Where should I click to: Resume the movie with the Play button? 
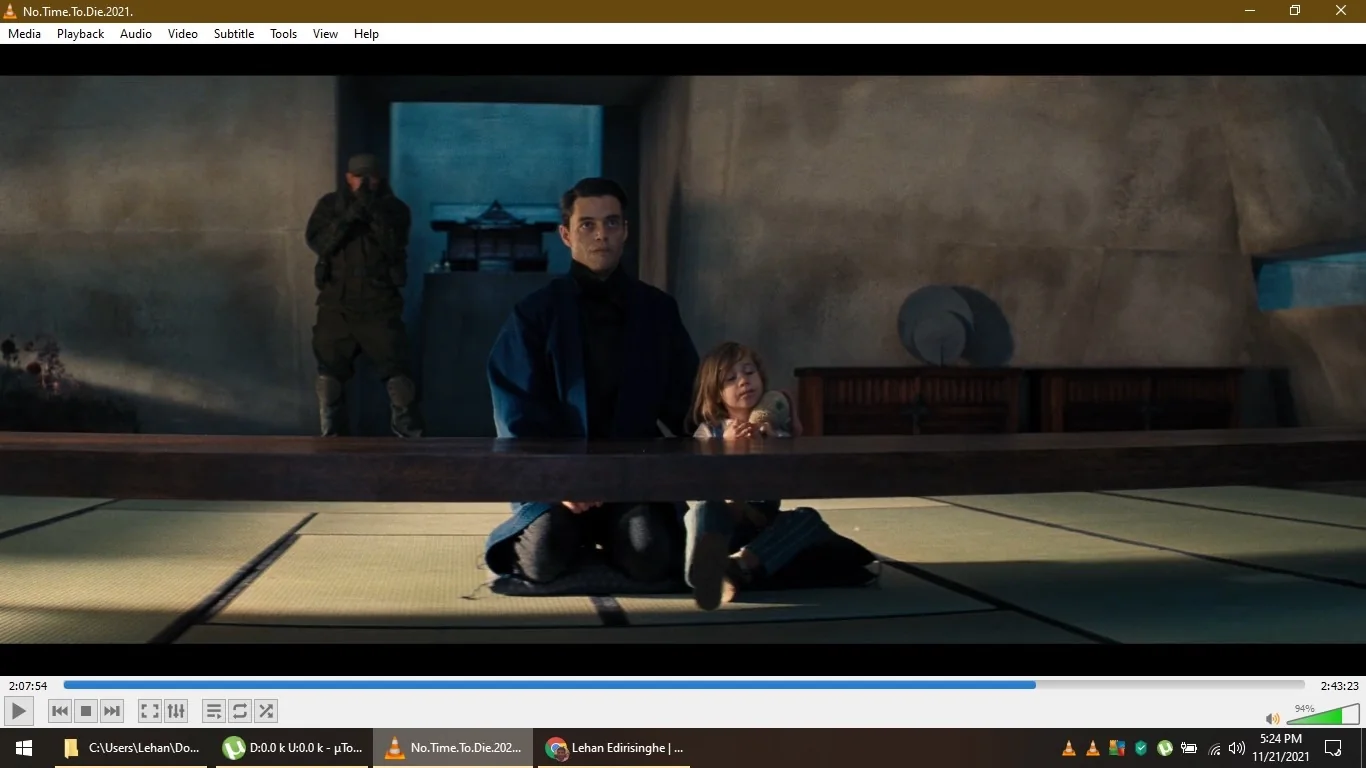pyautogui.click(x=19, y=711)
